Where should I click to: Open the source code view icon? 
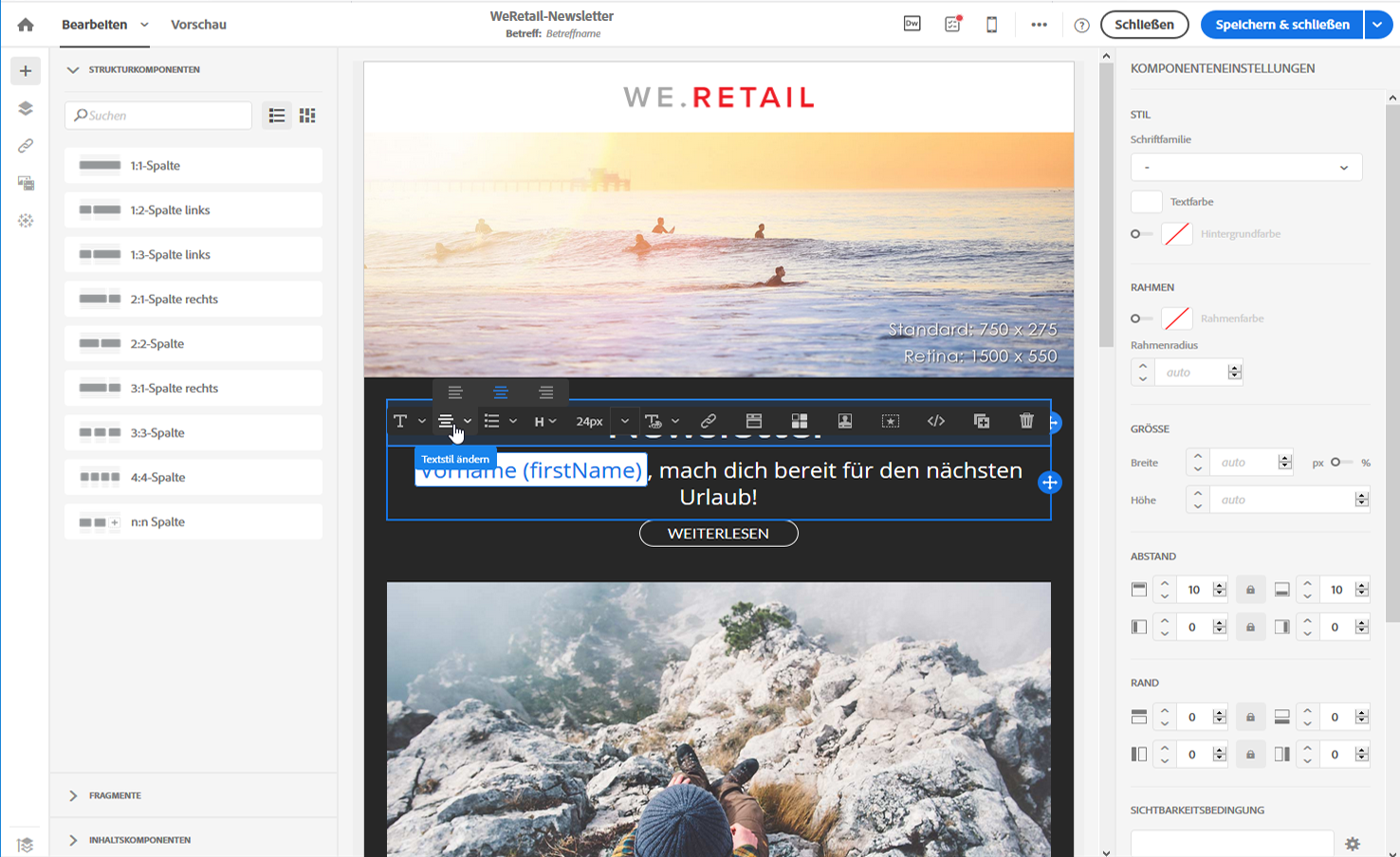[x=936, y=421]
